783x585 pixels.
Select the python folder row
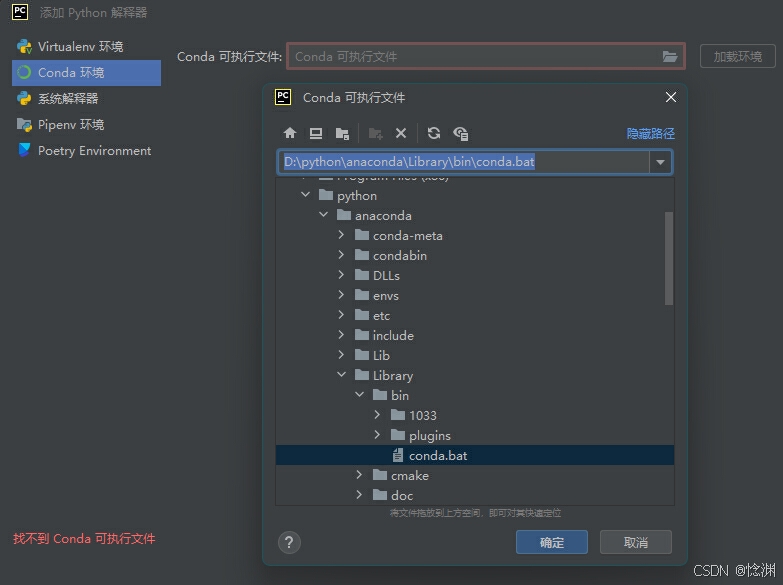[x=475, y=195]
